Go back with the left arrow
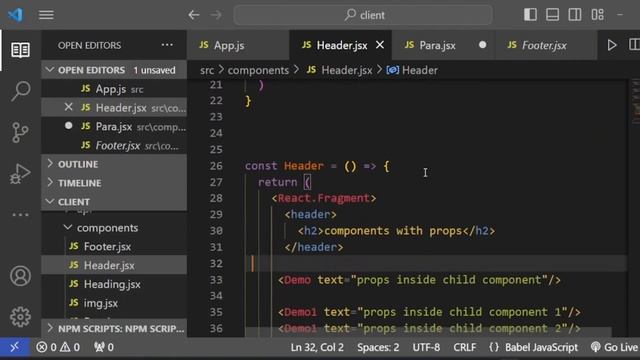Screen dimensions: 640x360 pyautogui.click(x=194, y=15)
